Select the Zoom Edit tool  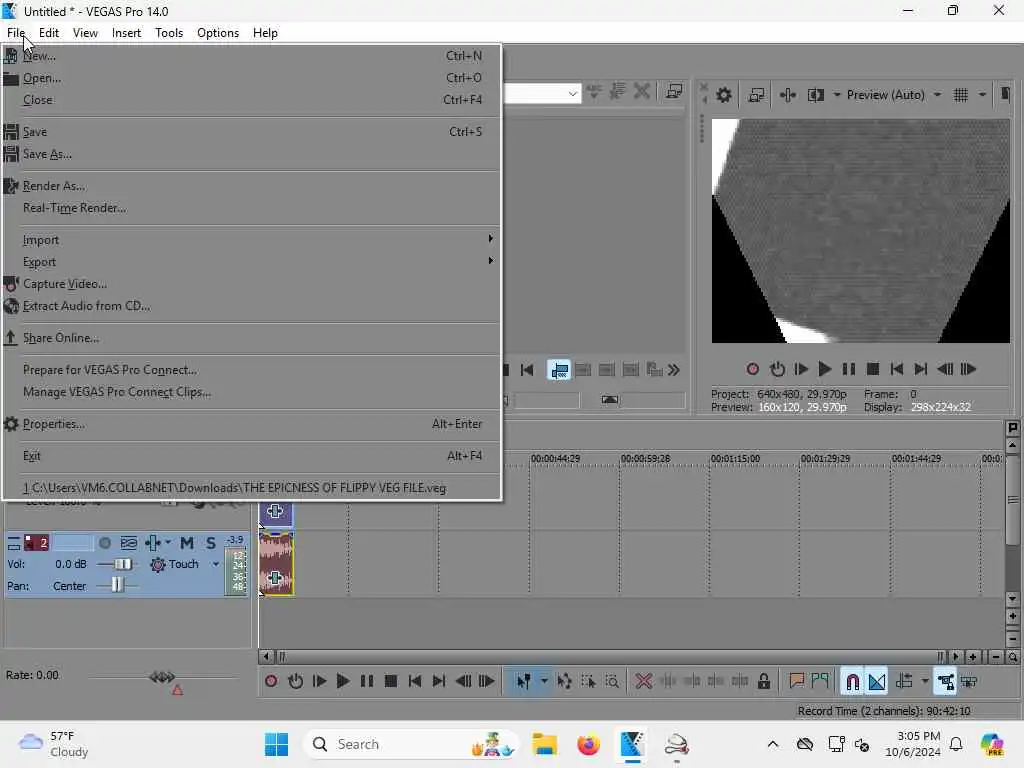click(612, 682)
